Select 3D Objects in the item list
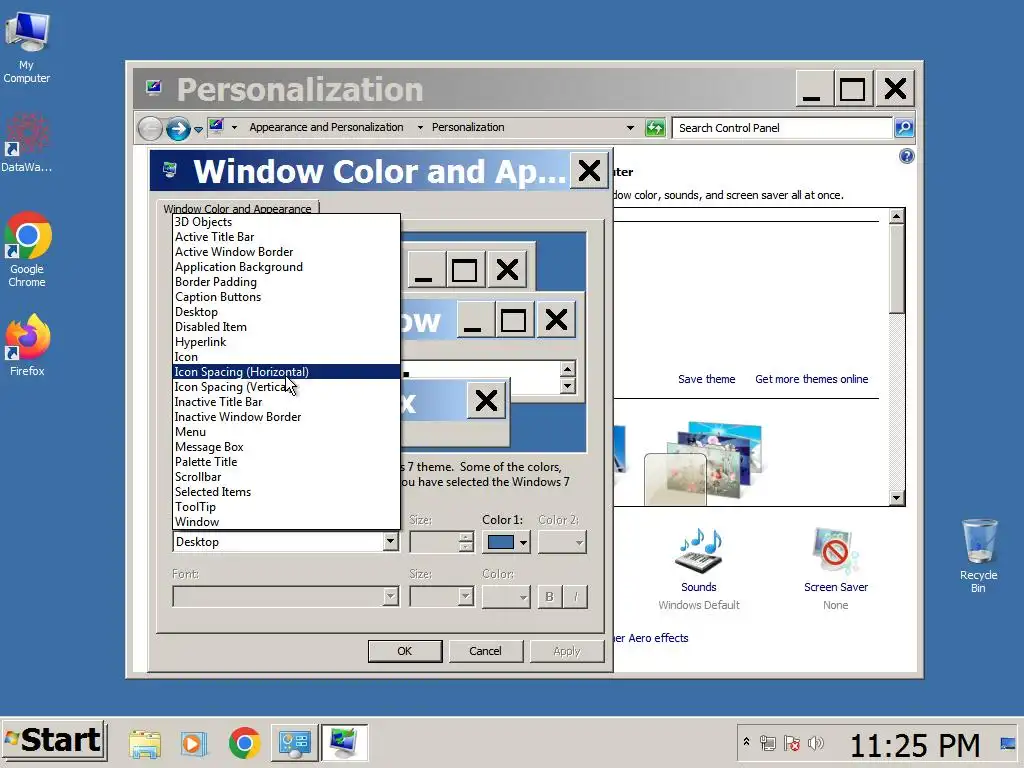The image size is (1024, 768). tap(286, 222)
